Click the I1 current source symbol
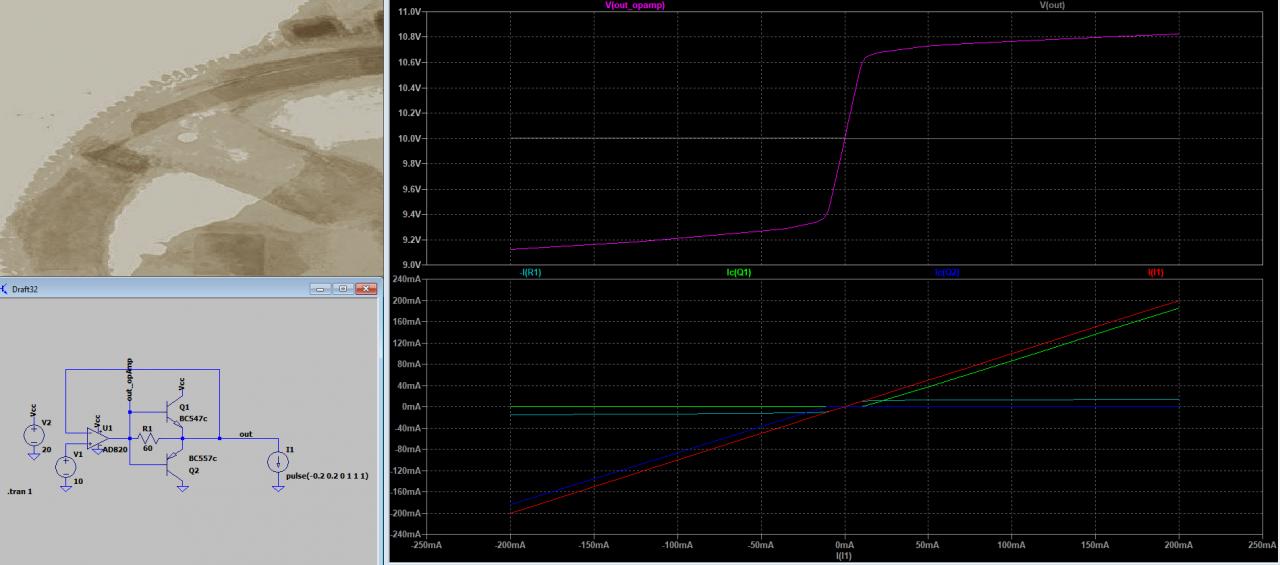The height and width of the screenshot is (565, 1280). [x=278, y=462]
